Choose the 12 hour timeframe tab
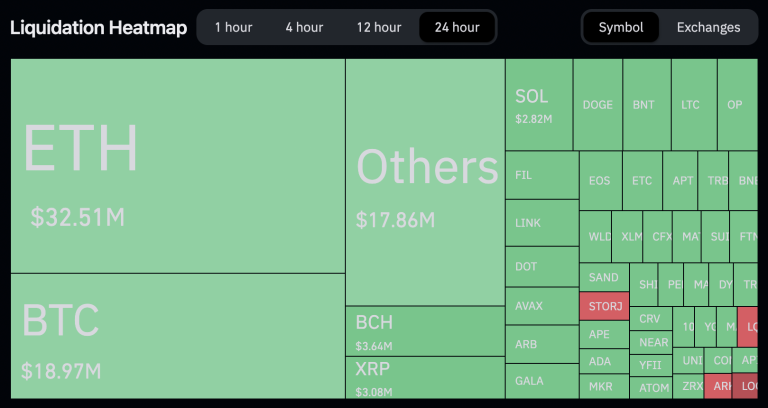The height and width of the screenshot is (408, 768). pyautogui.click(x=379, y=27)
